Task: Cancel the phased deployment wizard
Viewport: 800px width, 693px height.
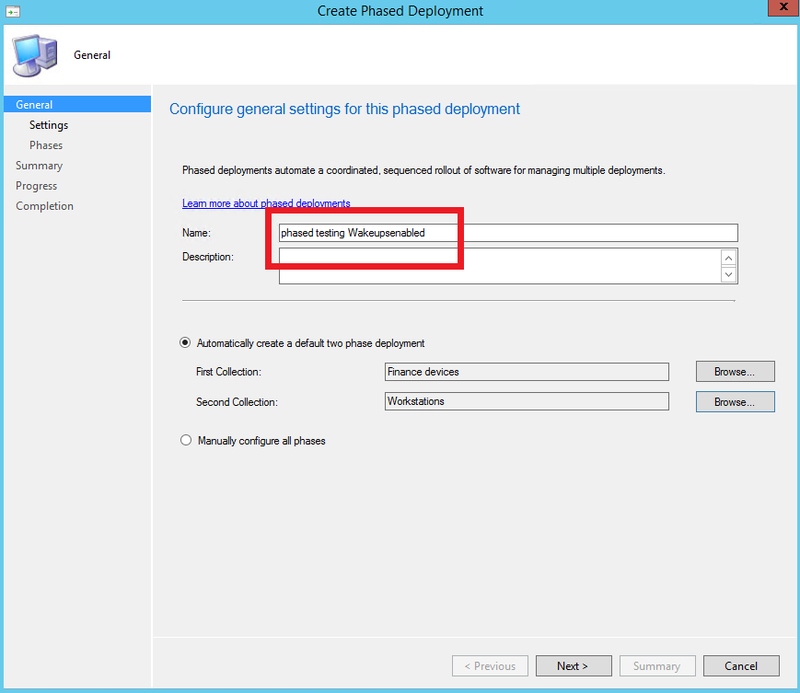Action: 741,666
